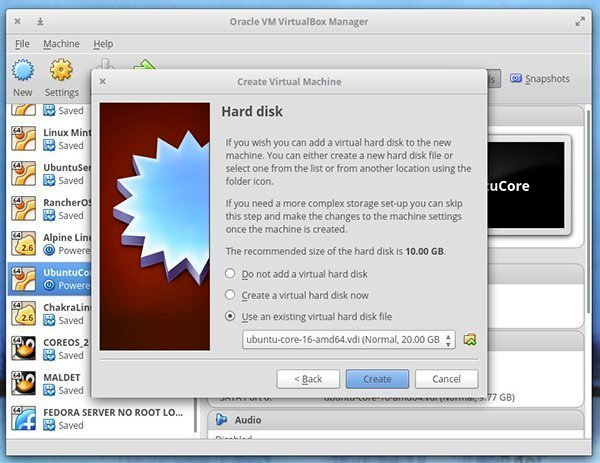Open the File menu
600x463 pixels.
[23, 44]
